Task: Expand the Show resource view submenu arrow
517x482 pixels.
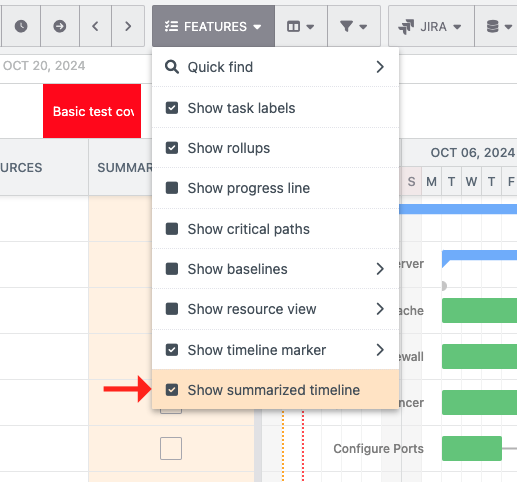Action: click(380, 309)
